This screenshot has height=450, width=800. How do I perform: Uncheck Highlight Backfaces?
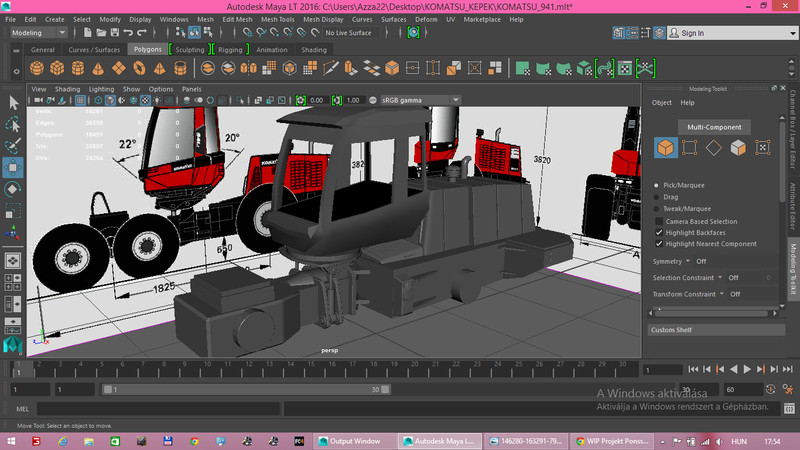[659, 233]
